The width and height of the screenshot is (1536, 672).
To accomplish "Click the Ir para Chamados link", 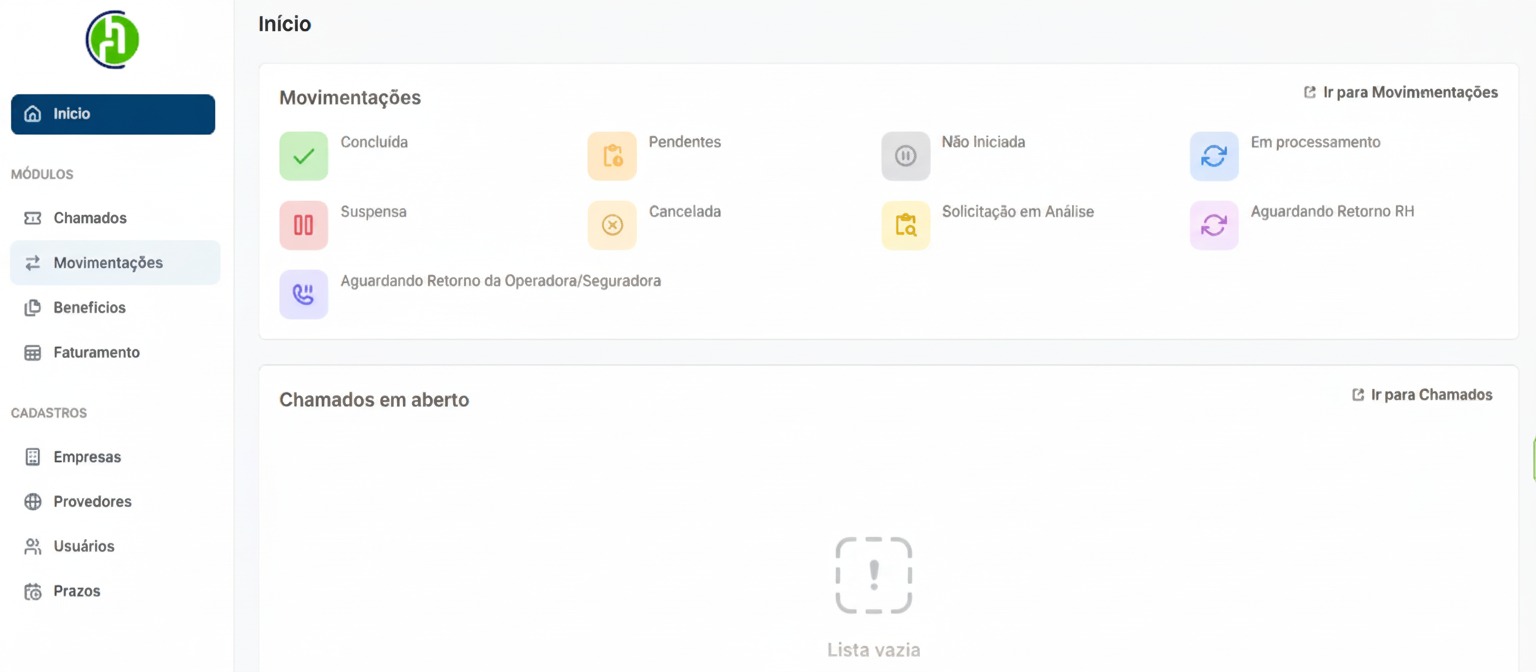I will click(1423, 394).
